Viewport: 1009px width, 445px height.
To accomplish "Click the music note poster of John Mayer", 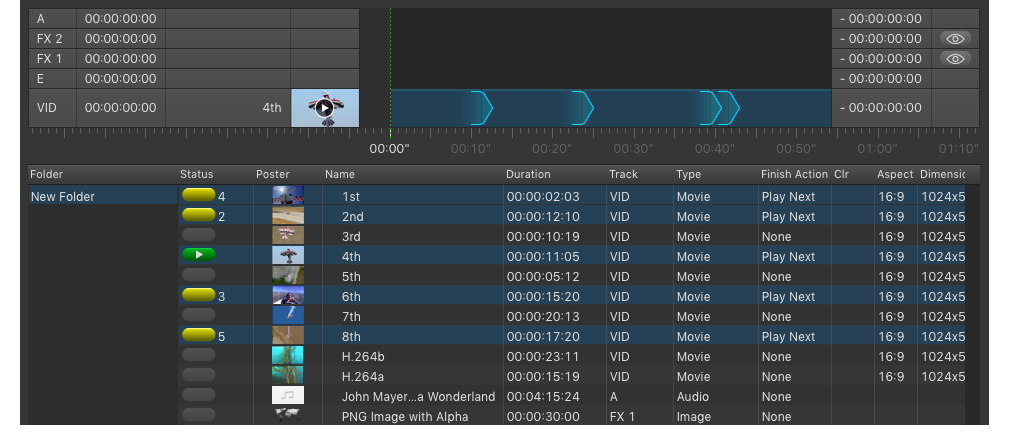I will pyautogui.click(x=288, y=395).
